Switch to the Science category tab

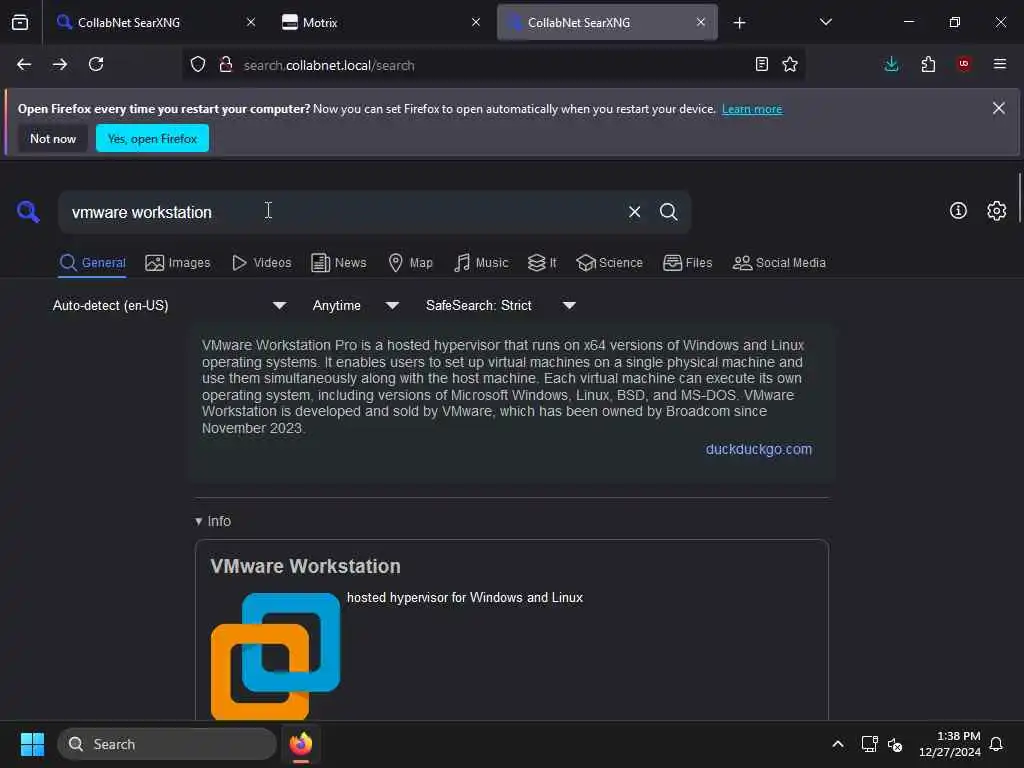coord(609,263)
